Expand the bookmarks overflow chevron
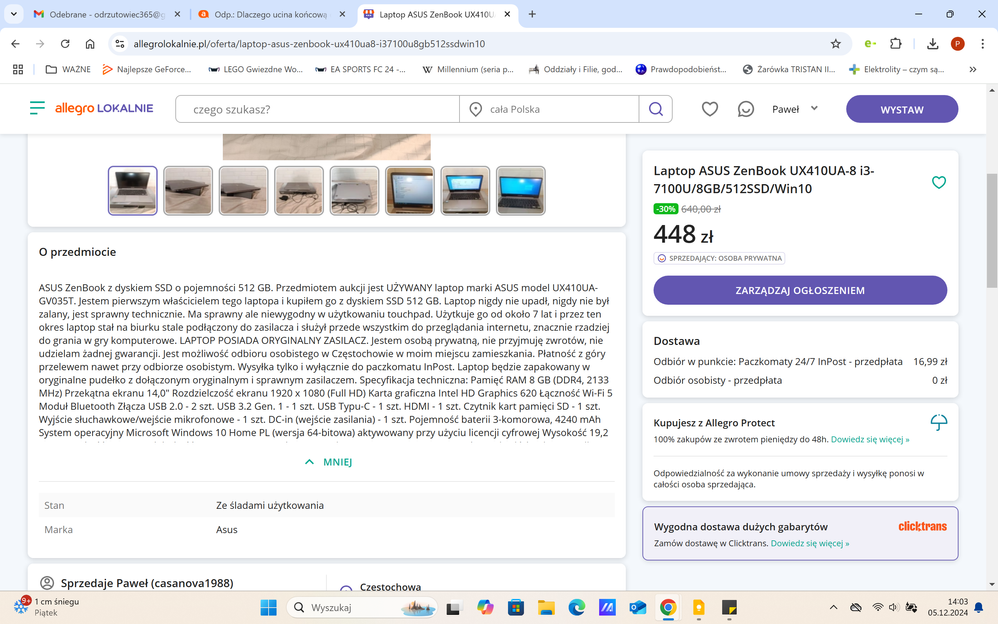This screenshot has height=624, width=998. (x=973, y=69)
